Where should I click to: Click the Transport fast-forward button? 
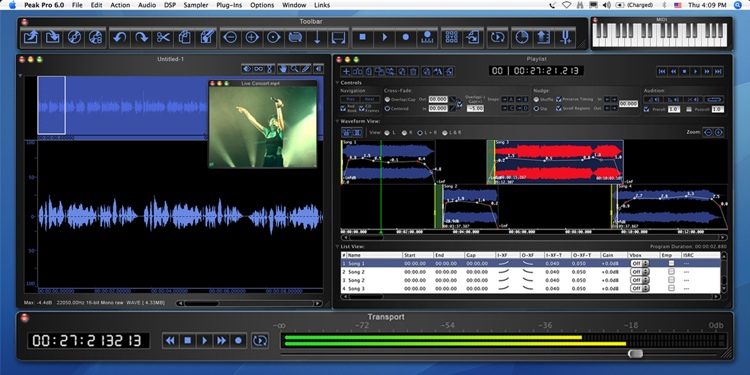(221, 341)
